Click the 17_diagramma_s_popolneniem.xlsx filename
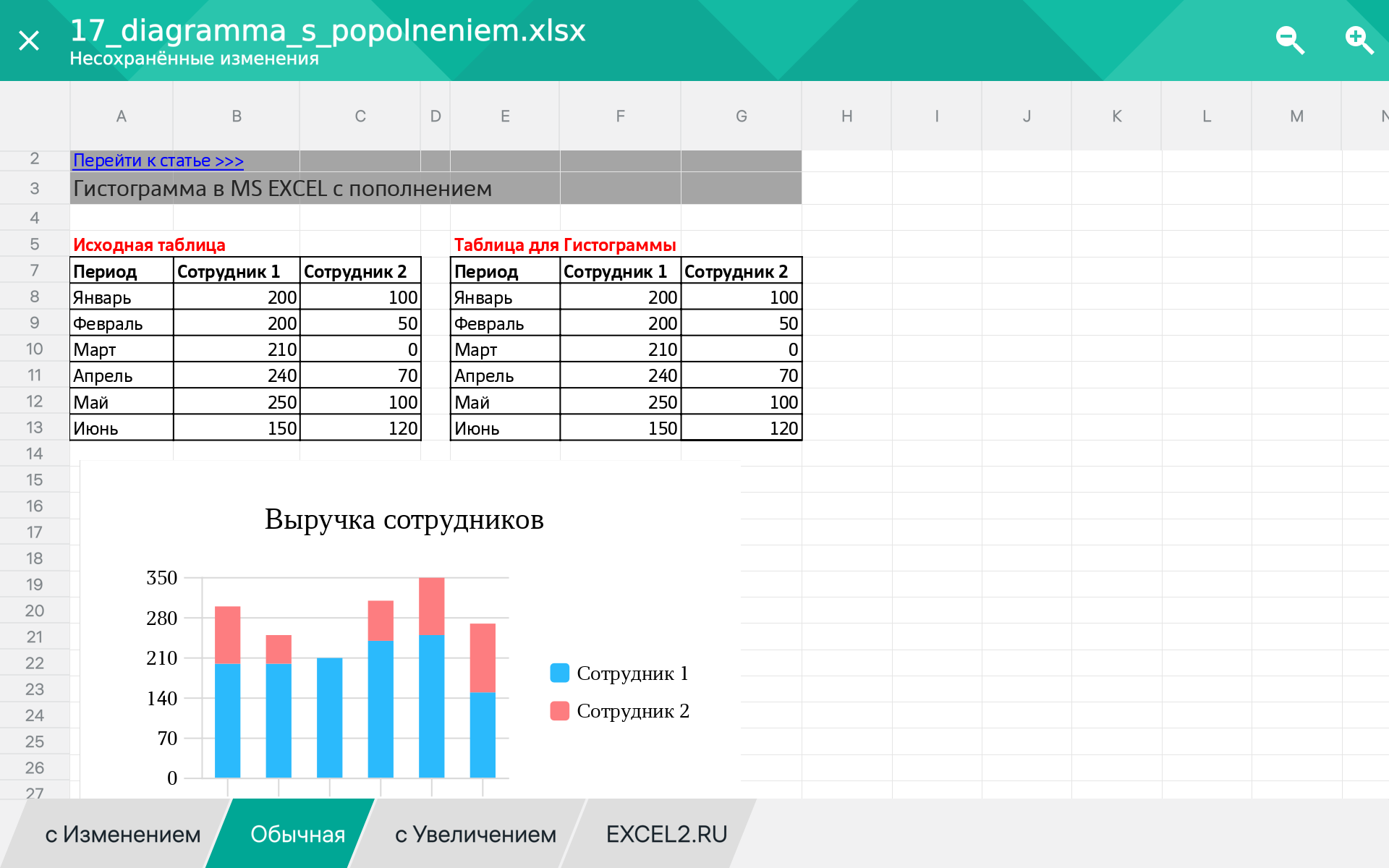Image resolution: width=1389 pixels, height=868 pixels. pyautogui.click(x=327, y=30)
